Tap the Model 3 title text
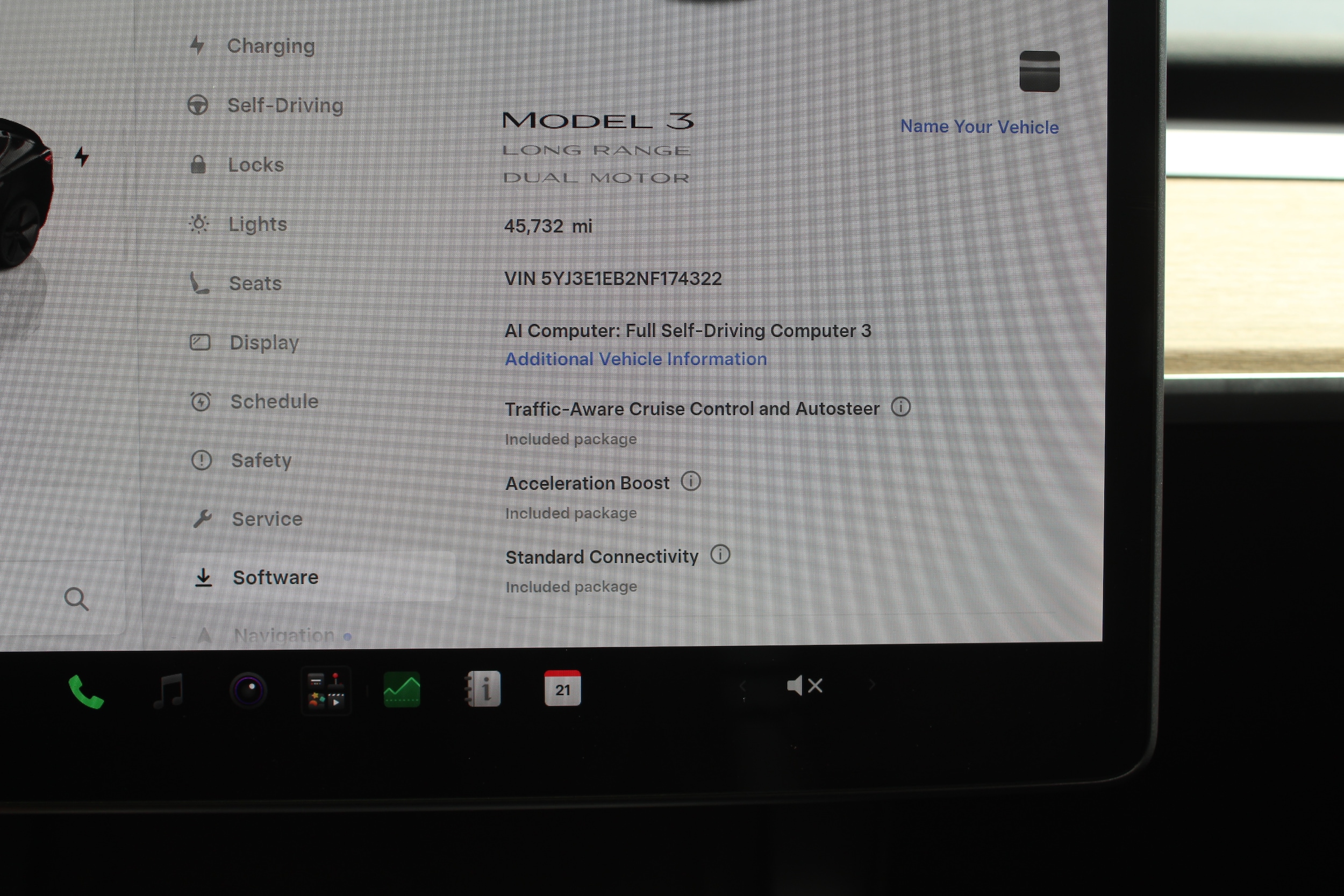This screenshot has height=896, width=1344. click(x=598, y=120)
